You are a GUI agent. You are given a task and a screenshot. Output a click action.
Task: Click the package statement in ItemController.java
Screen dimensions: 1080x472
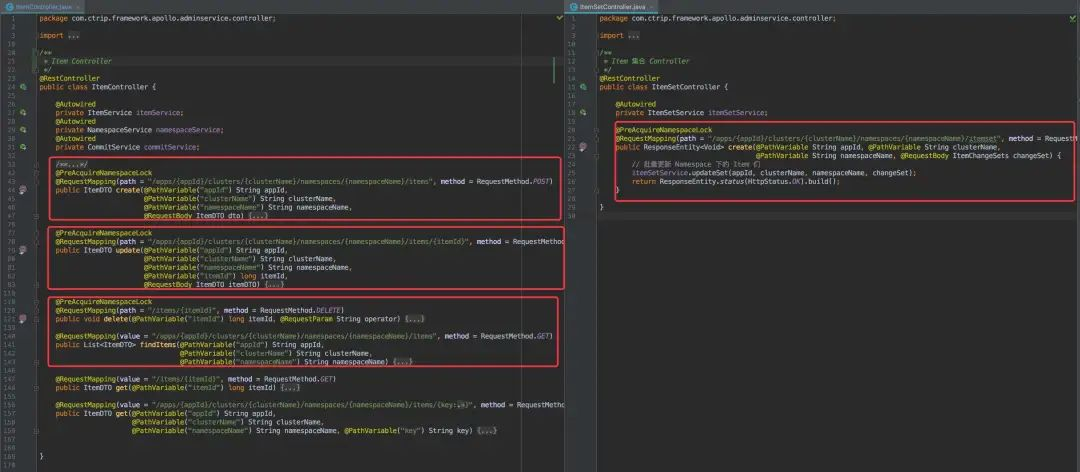pyautogui.click(x=158, y=19)
